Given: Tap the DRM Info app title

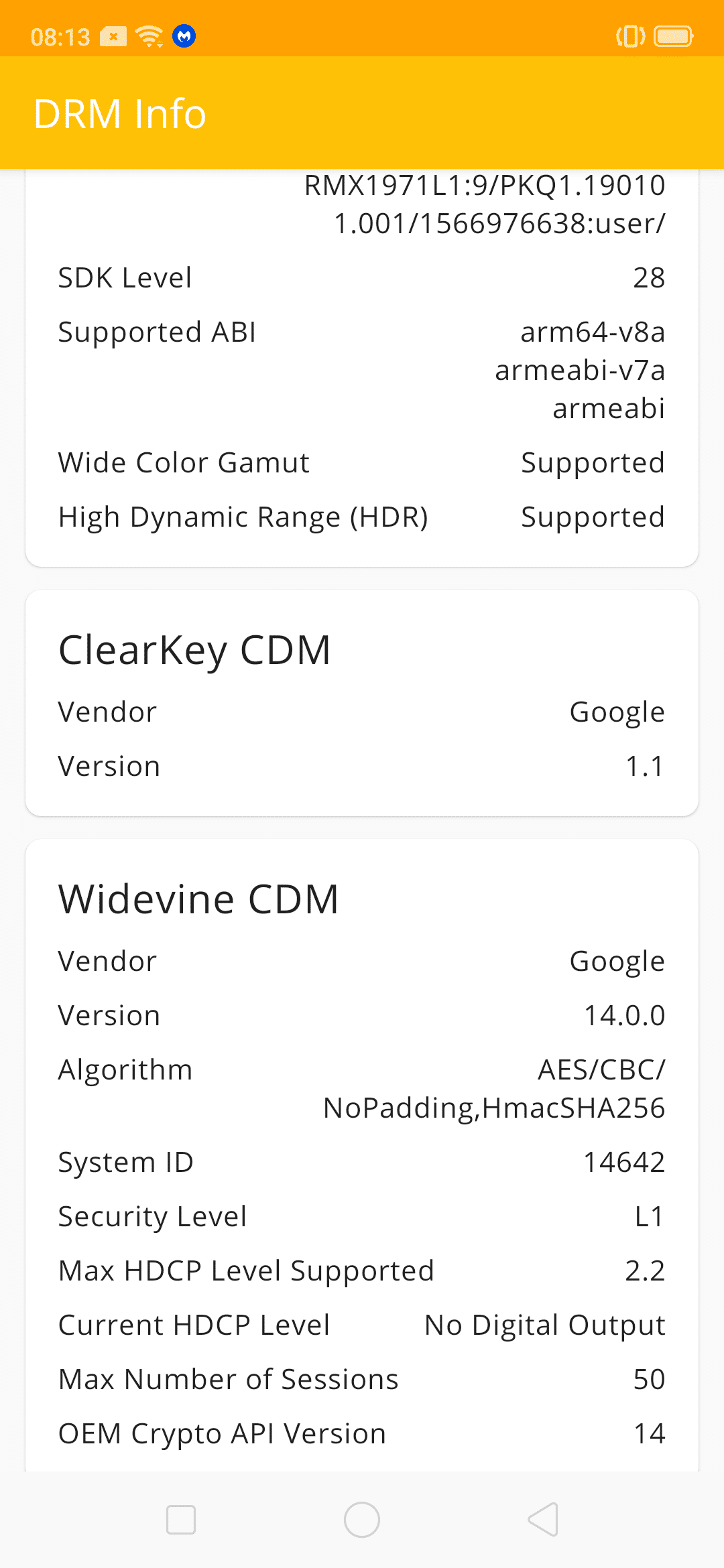Looking at the screenshot, I should [x=120, y=113].
